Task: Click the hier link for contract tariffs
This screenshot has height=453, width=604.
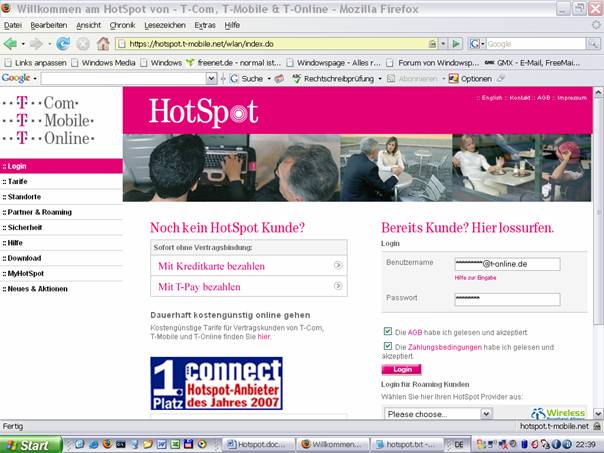Action: [263, 337]
